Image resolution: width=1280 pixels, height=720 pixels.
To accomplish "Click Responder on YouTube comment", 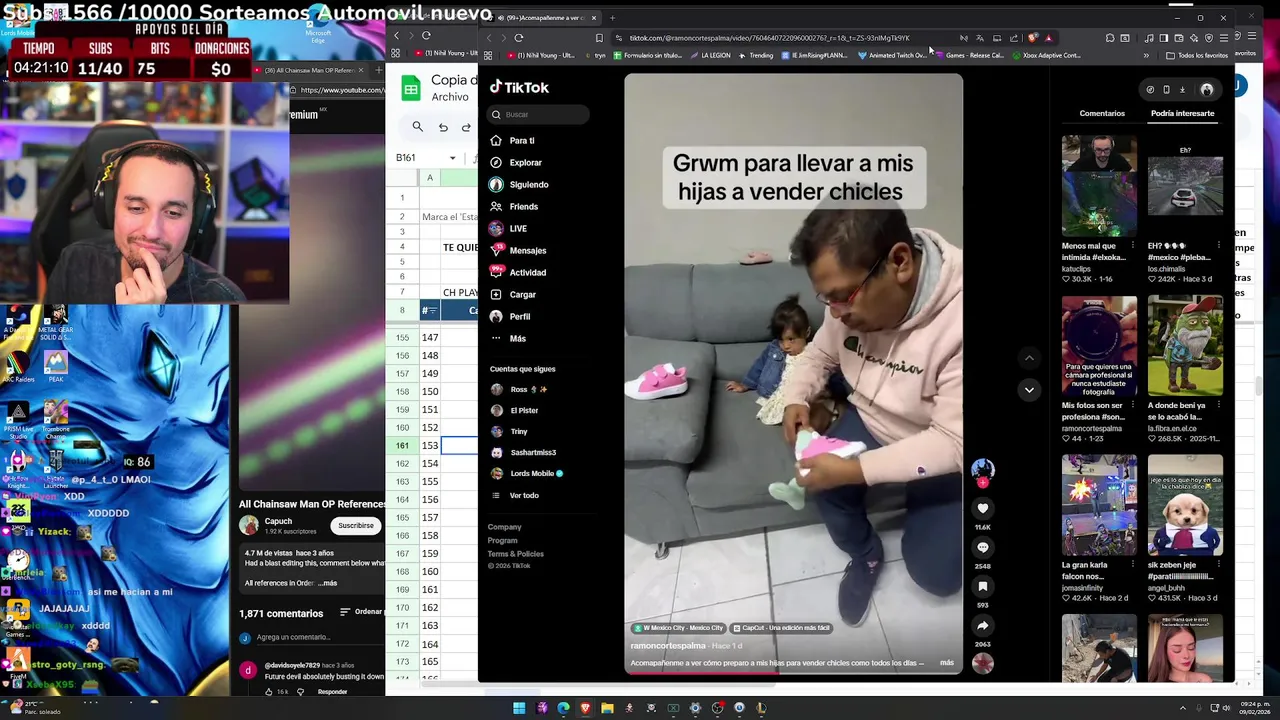I will click(332, 691).
